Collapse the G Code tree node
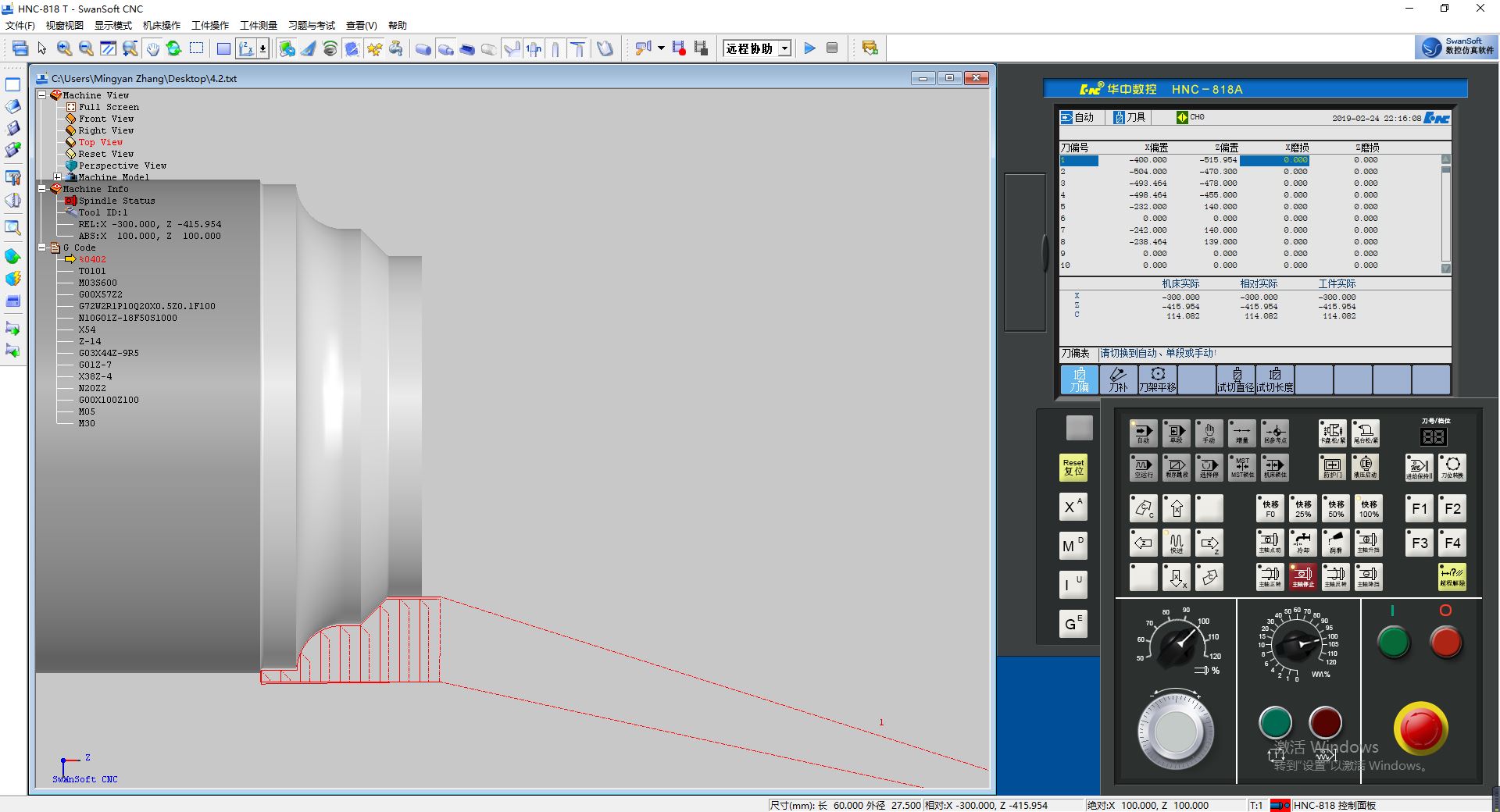Image resolution: width=1500 pixels, height=812 pixels. [42, 248]
